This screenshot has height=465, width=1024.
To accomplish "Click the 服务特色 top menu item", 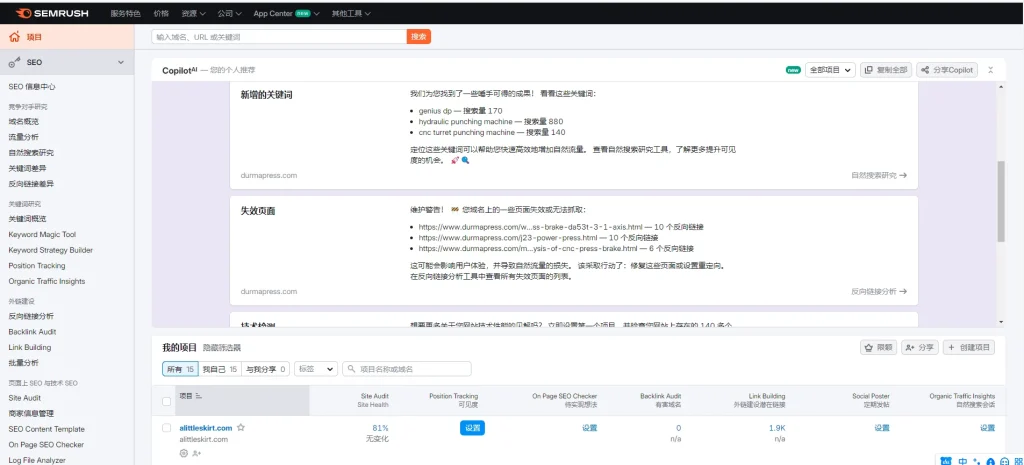I will click(125, 13).
